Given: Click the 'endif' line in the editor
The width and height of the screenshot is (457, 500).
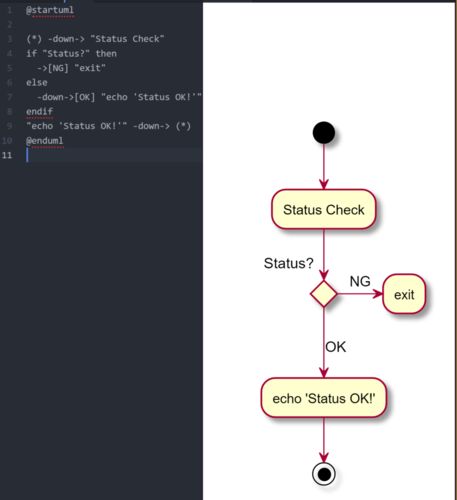Looking at the screenshot, I should [39, 111].
